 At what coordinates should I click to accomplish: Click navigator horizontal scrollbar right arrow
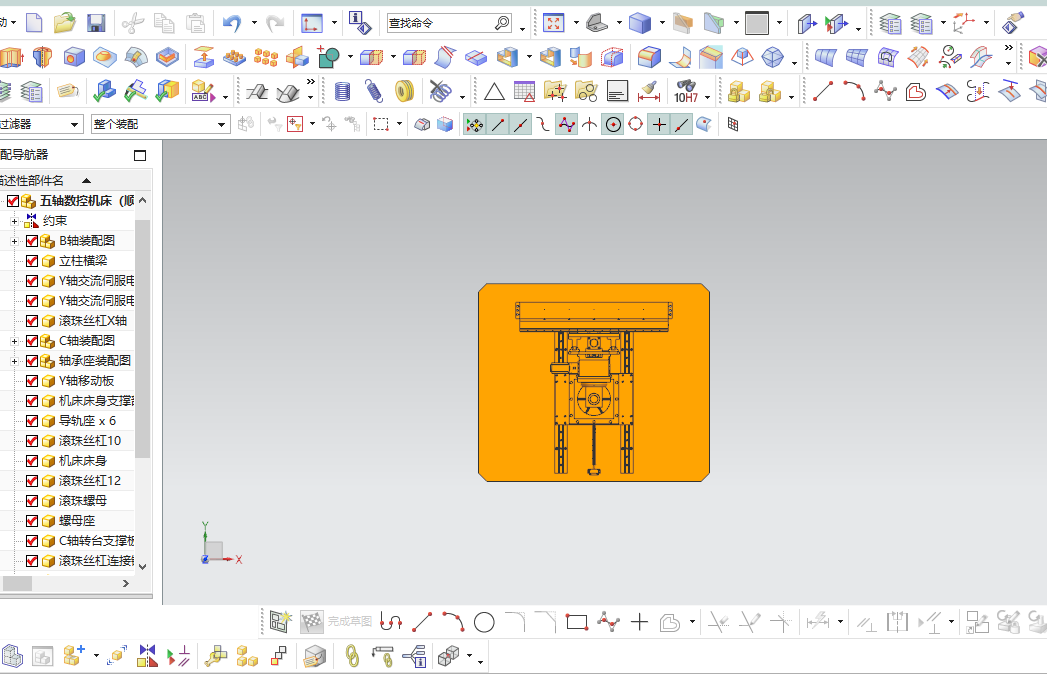coord(126,584)
